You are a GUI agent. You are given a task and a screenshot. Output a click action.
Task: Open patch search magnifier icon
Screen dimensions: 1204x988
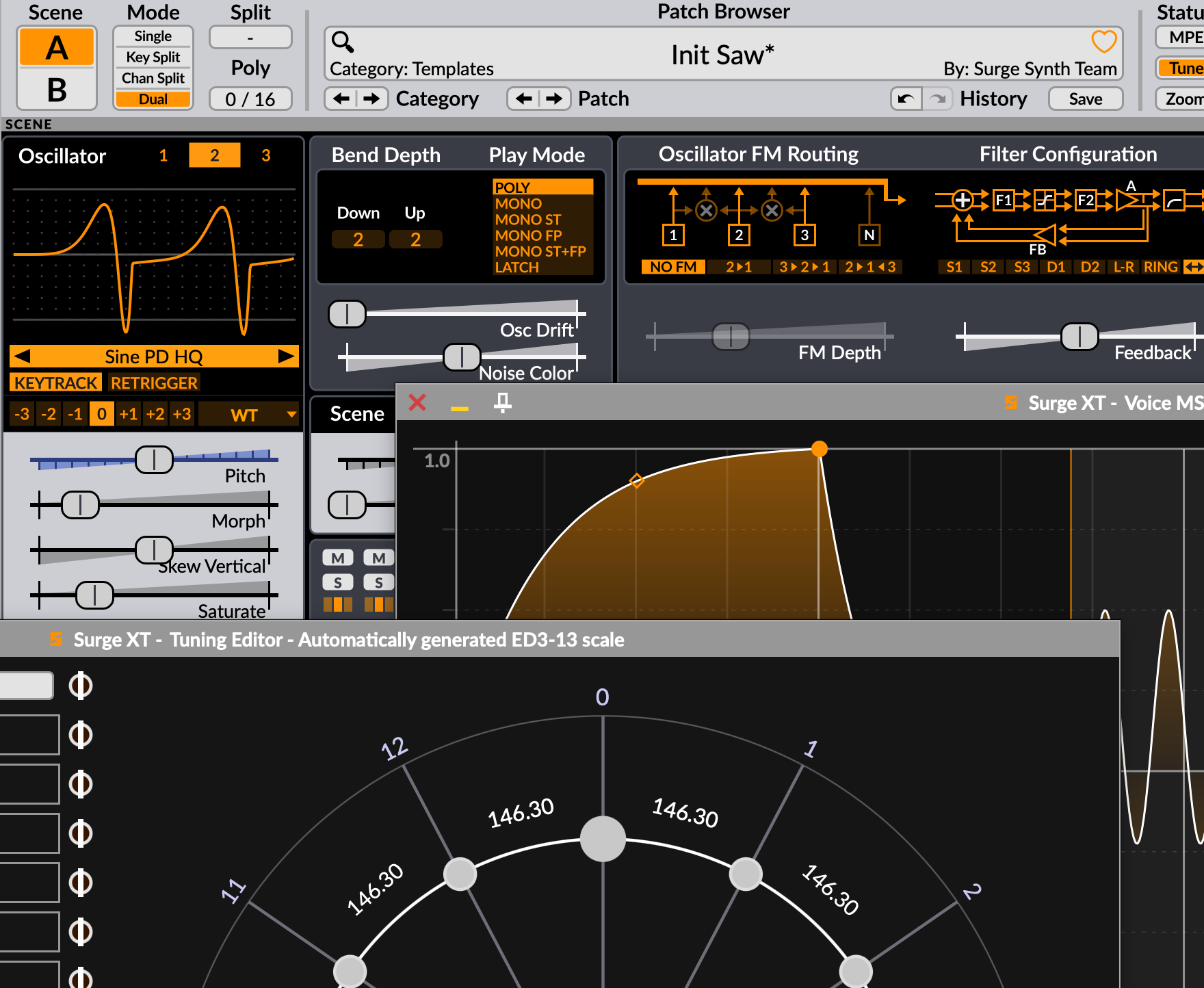343,42
